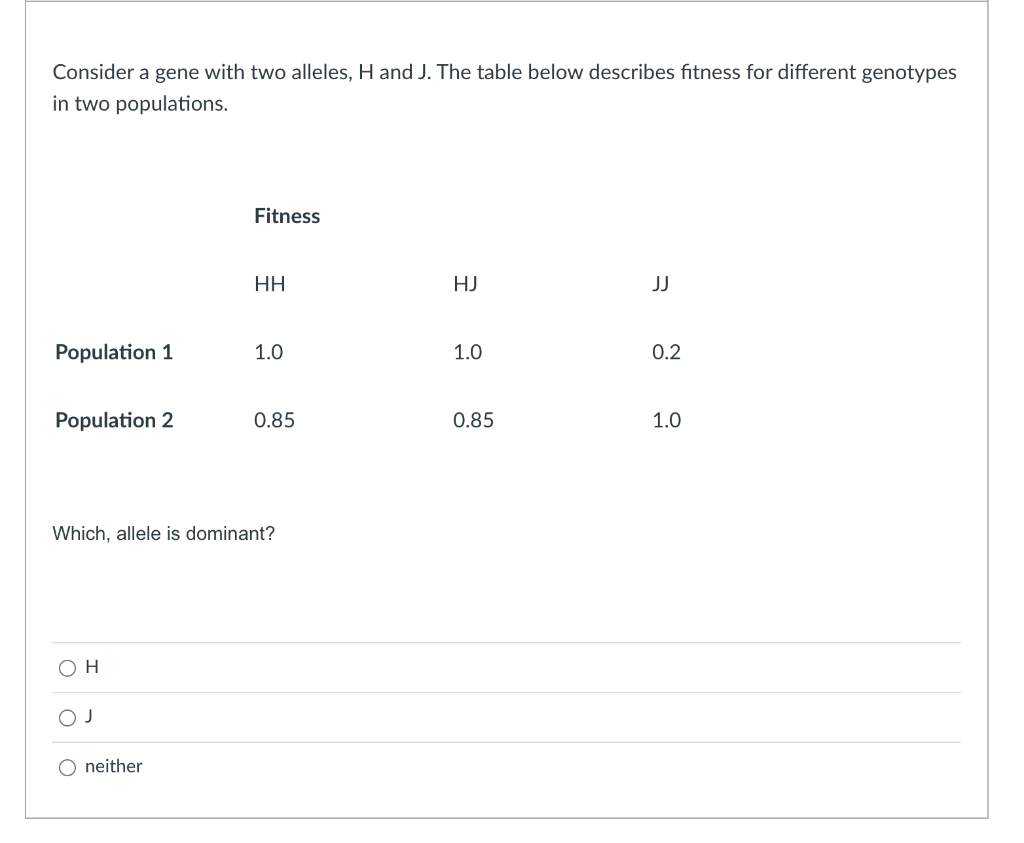Click the 0.85 value under HH for Population 2
The image size is (1024, 843).
tap(274, 420)
